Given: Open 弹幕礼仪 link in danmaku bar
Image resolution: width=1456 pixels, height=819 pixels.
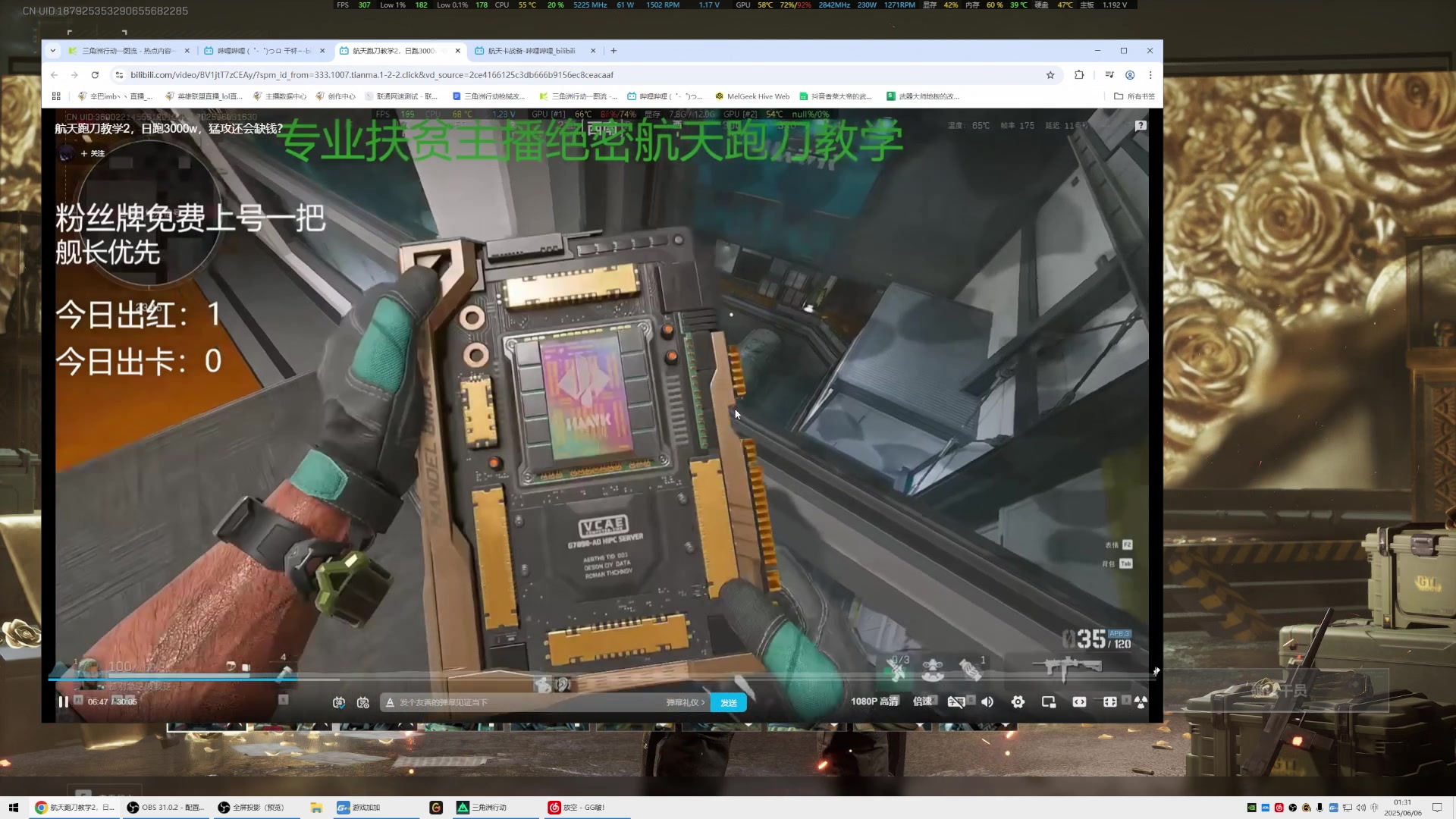Looking at the screenshot, I should [686, 702].
